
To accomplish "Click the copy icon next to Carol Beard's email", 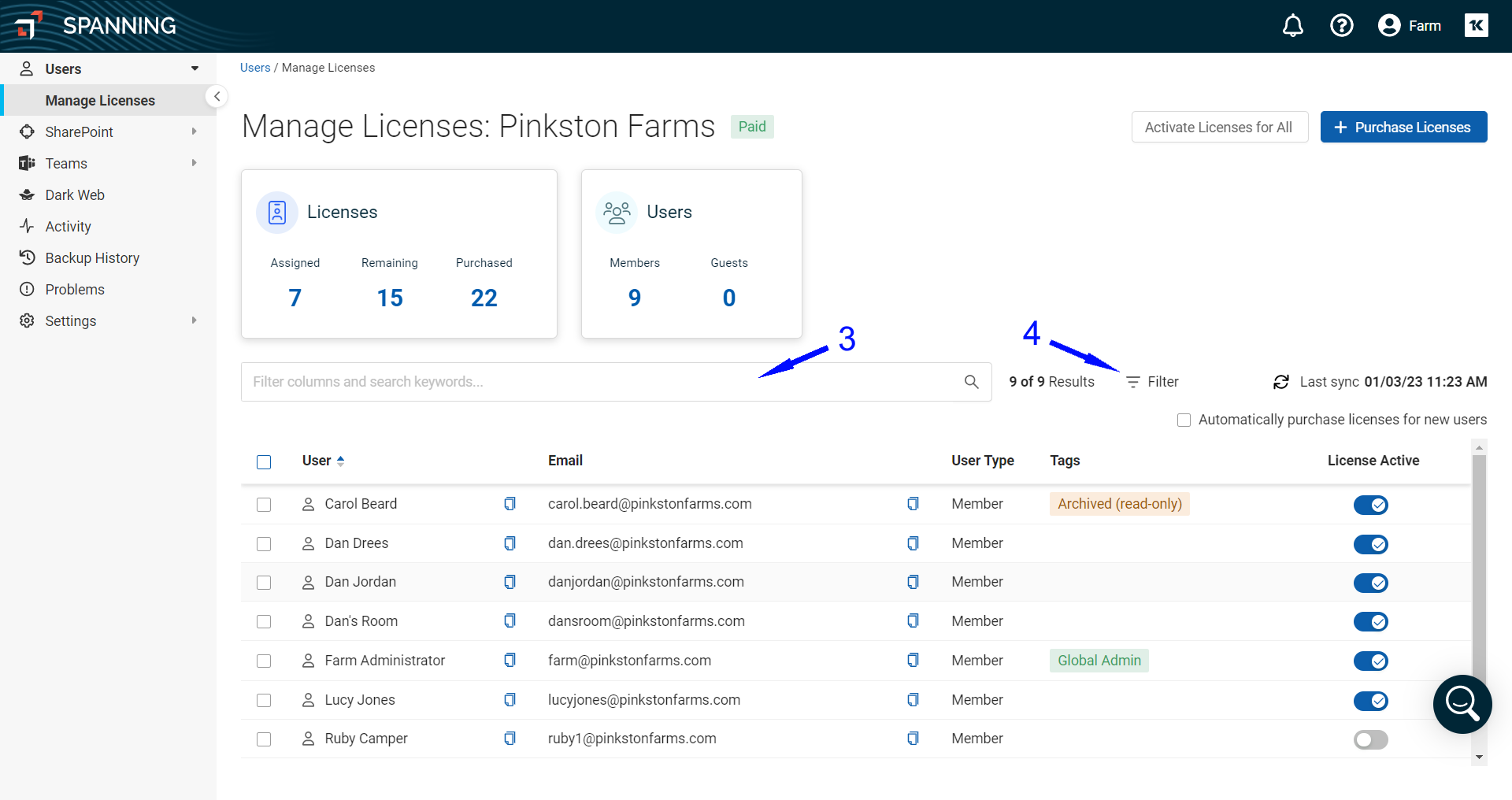I will 913,503.
